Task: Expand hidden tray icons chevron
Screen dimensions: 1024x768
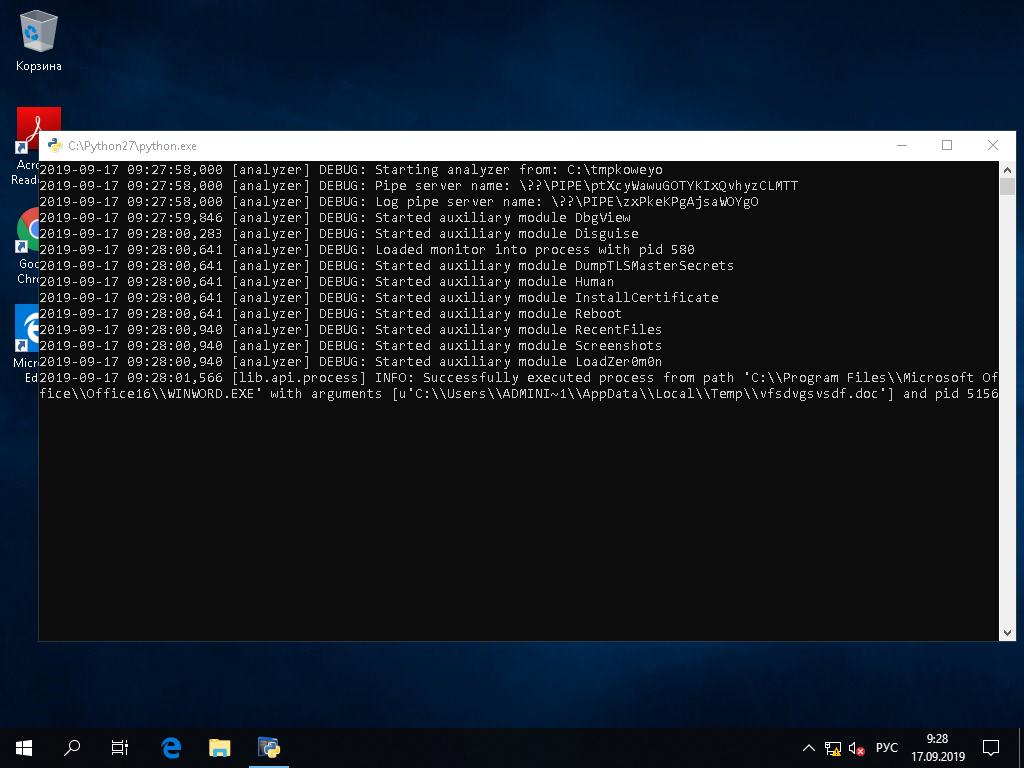Action: point(809,747)
